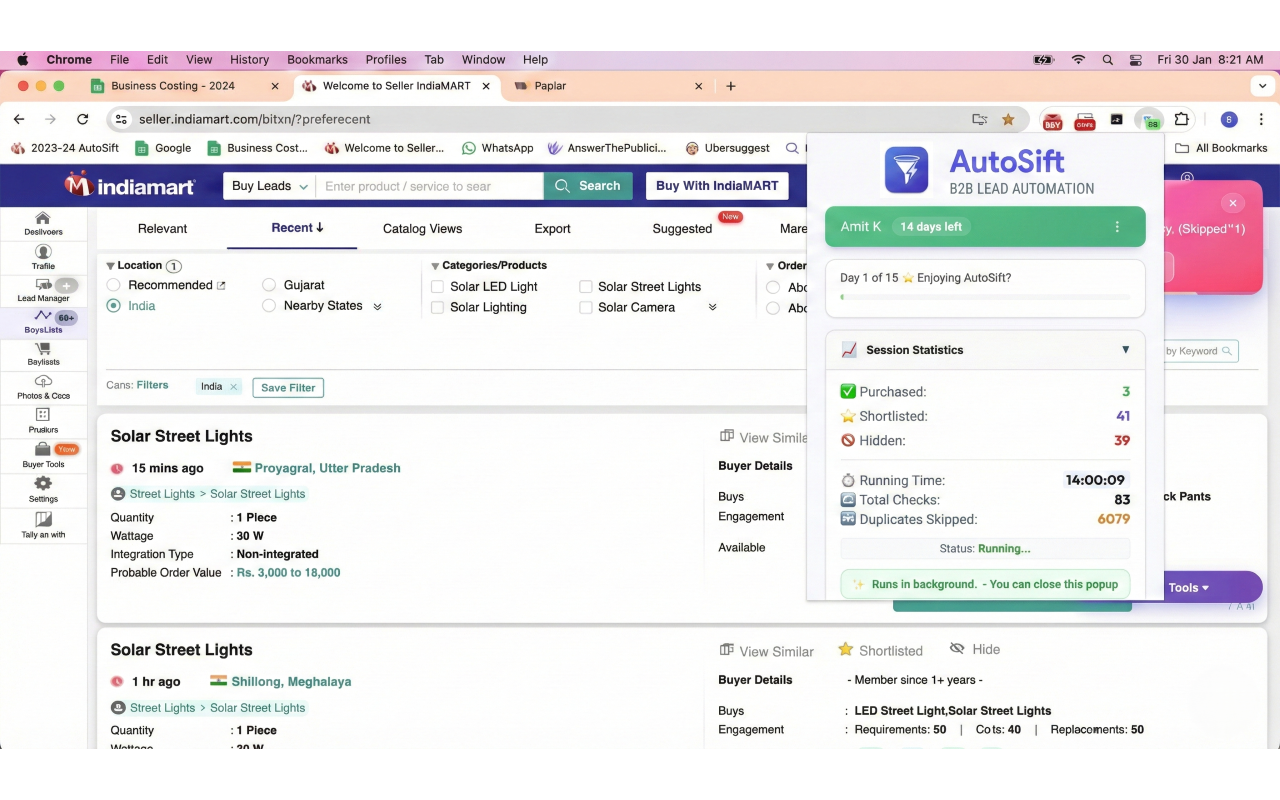1280x800 pixels.
Task: Select the India location radio
Action: 114,306
